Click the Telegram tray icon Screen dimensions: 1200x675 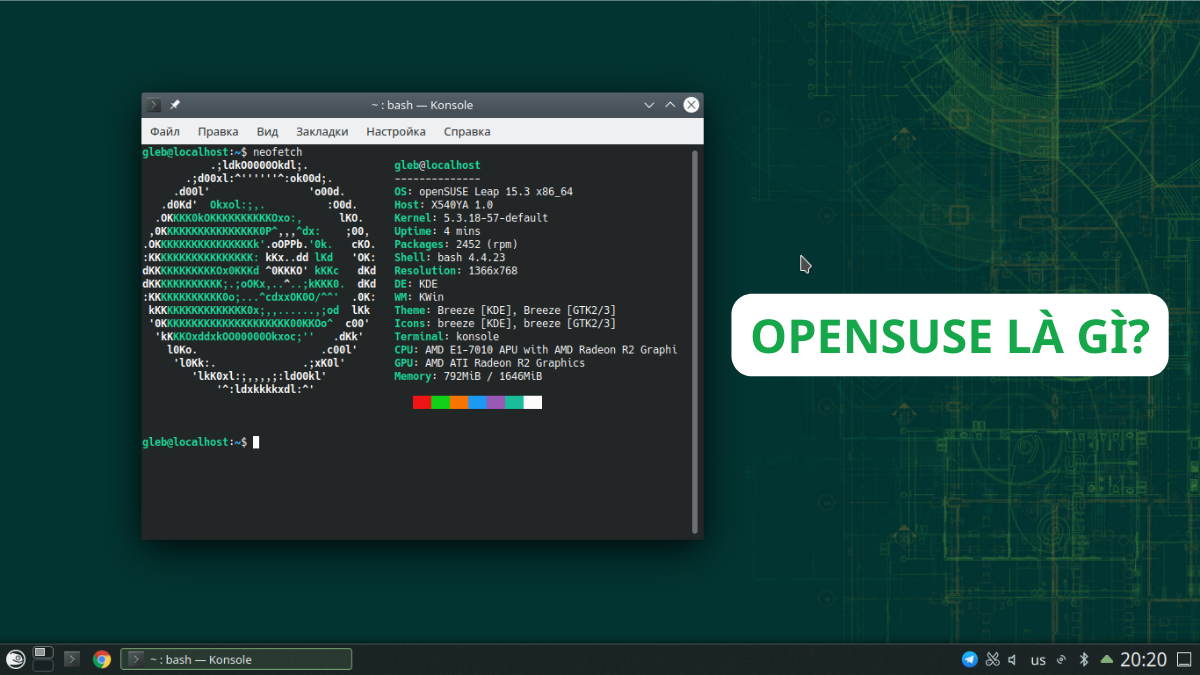[x=969, y=659]
